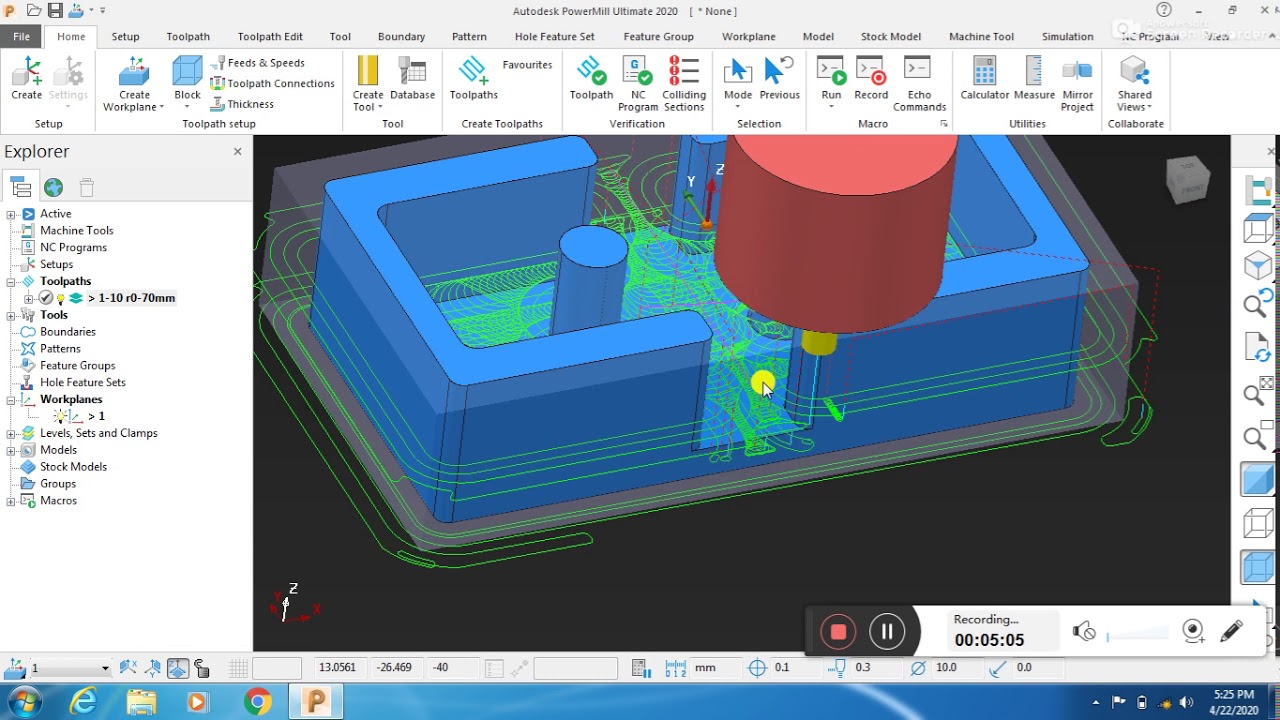
Task: Close the Explorer panel
Action: 237,152
